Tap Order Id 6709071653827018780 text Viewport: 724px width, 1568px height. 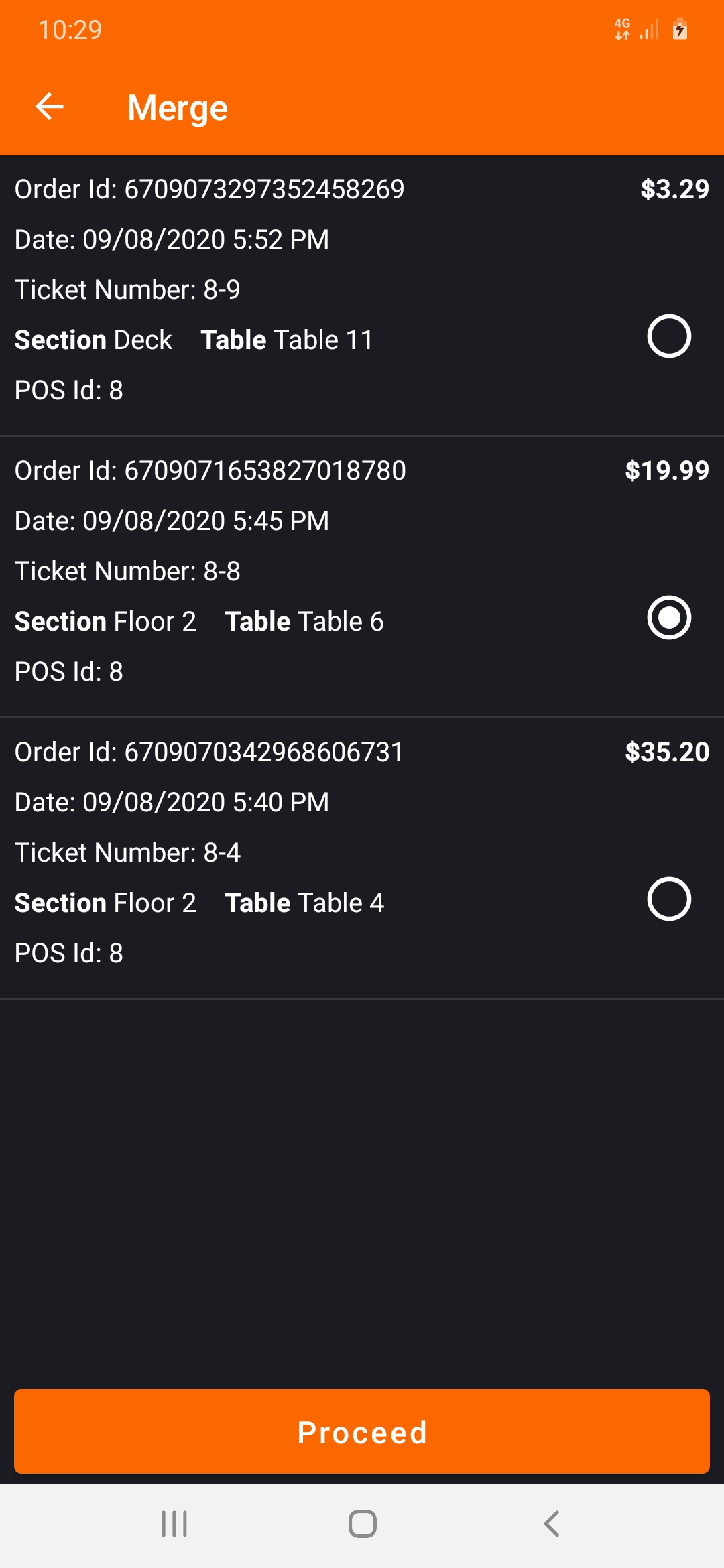[210, 471]
